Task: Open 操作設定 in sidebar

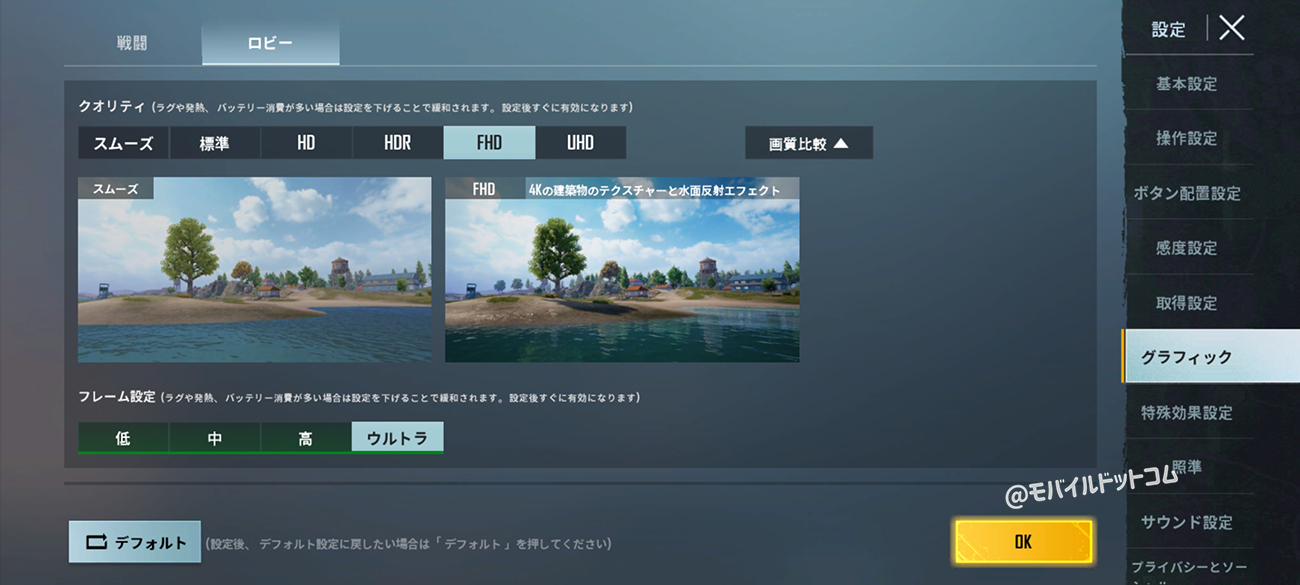Action: (x=1187, y=139)
